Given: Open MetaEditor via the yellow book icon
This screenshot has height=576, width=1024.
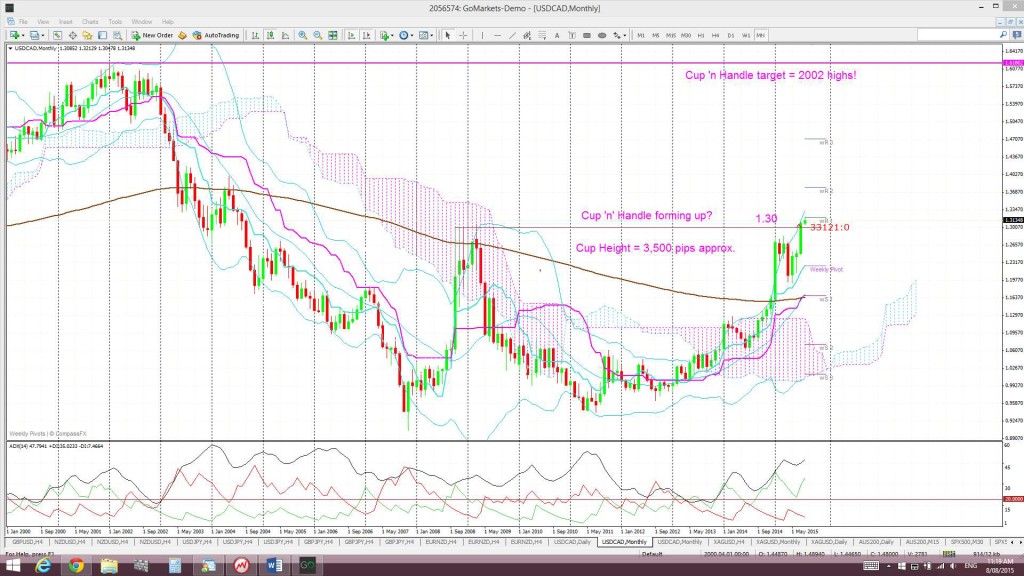Looking at the screenshot, I should tap(182, 35).
